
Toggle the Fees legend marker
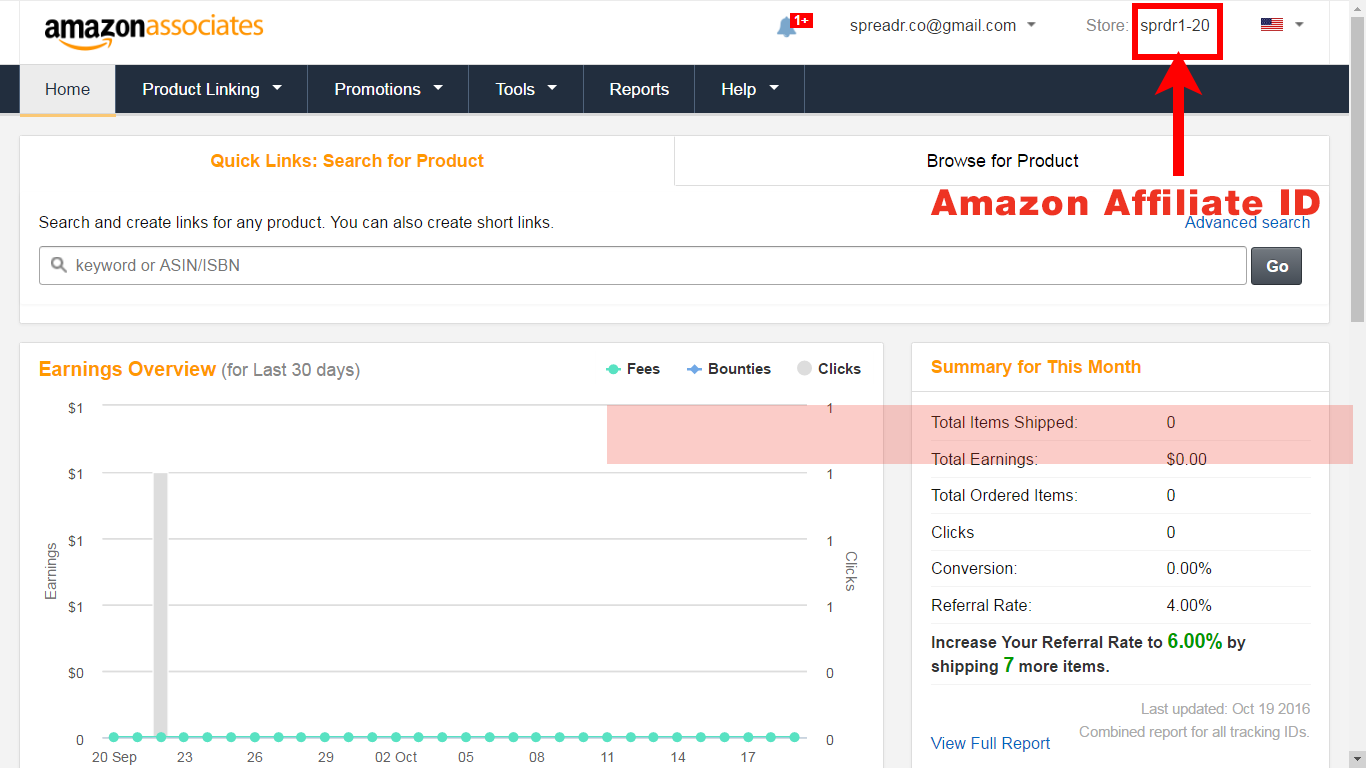(613, 369)
